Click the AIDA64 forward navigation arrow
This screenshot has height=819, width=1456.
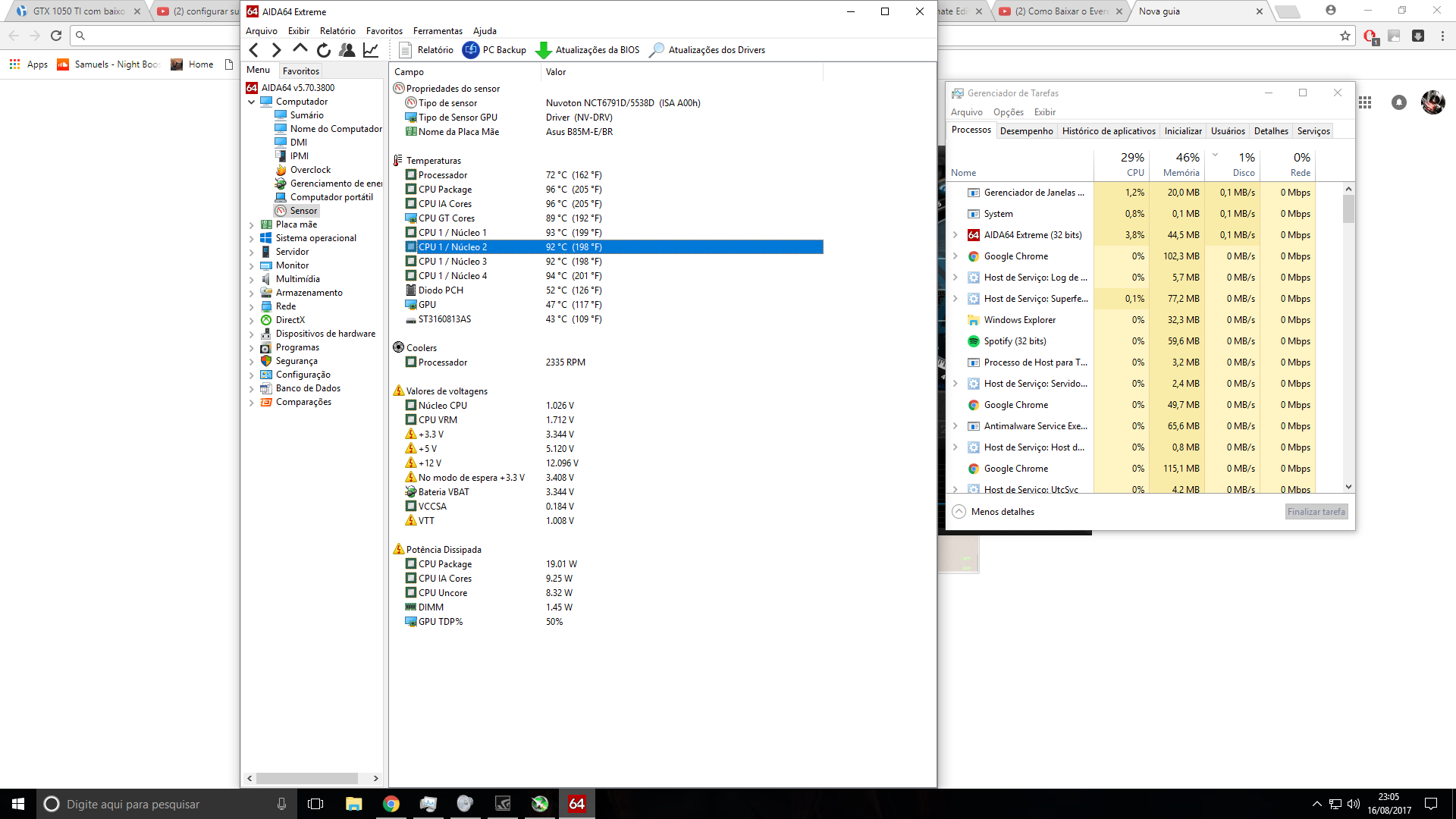[x=277, y=50]
